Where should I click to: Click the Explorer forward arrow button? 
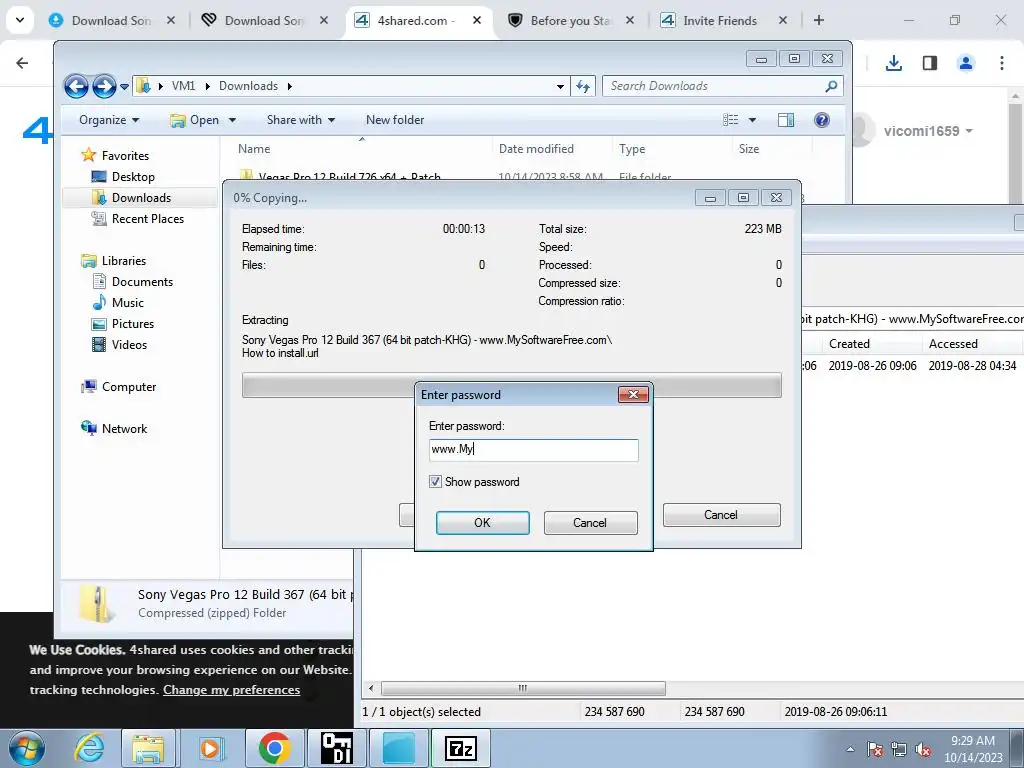click(x=104, y=86)
